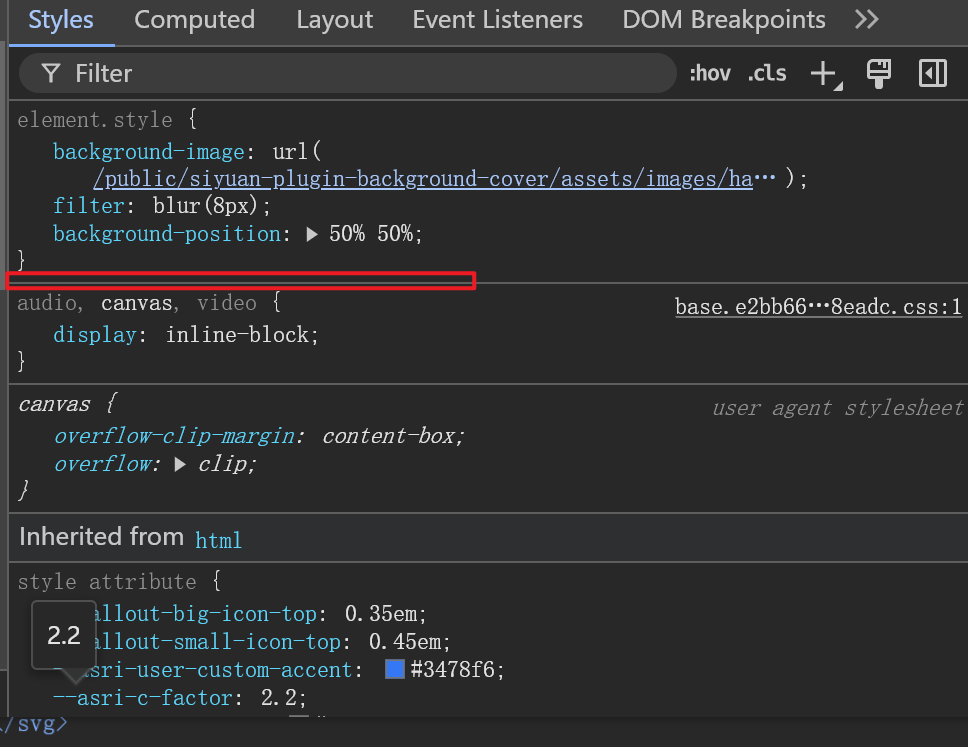
Task: Click the filter funnel icon
Action: [x=51, y=73]
